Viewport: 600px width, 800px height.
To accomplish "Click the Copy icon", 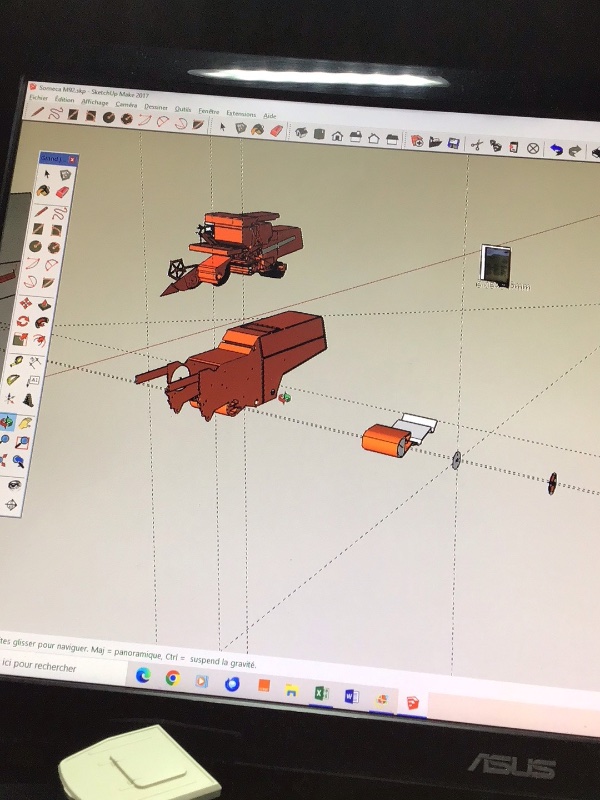I will click(495, 146).
